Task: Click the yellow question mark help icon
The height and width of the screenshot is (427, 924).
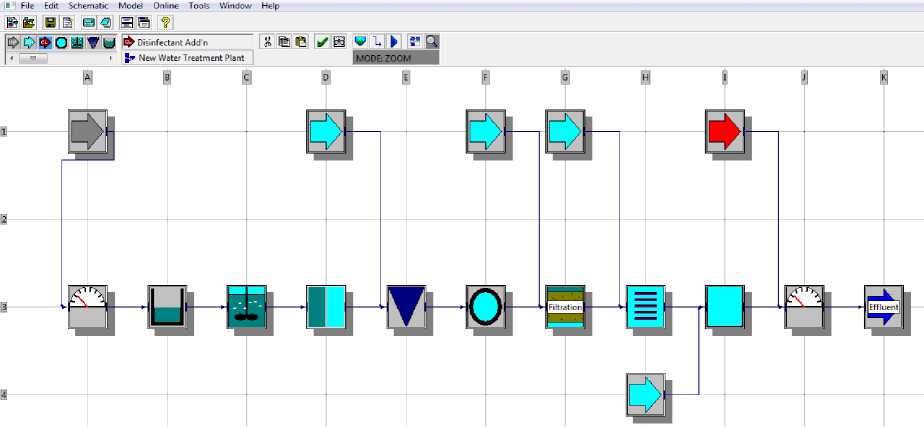Action: click(166, 22)
